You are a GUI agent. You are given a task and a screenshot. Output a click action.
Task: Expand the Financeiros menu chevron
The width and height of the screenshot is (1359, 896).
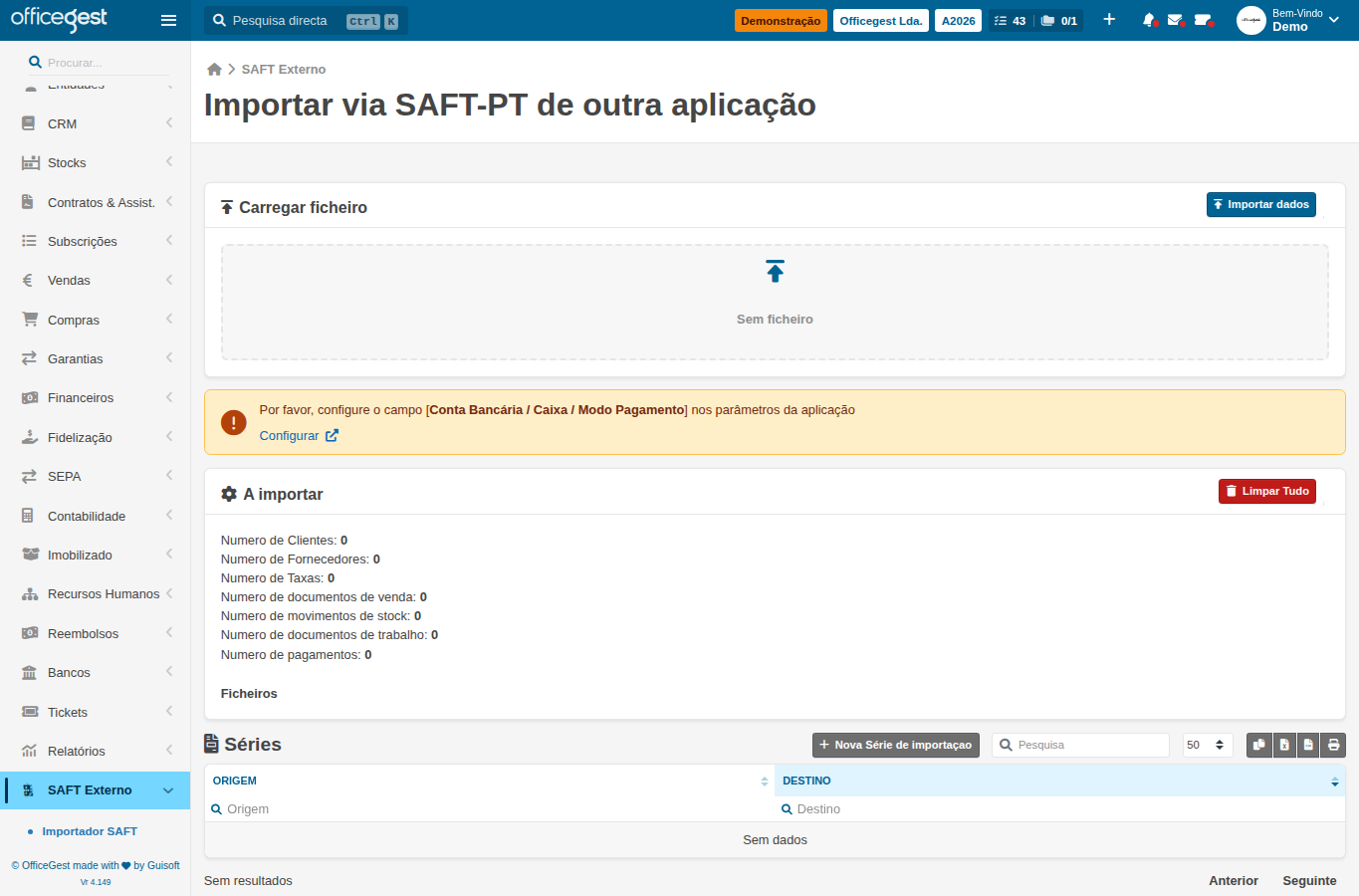click(169, 396)
